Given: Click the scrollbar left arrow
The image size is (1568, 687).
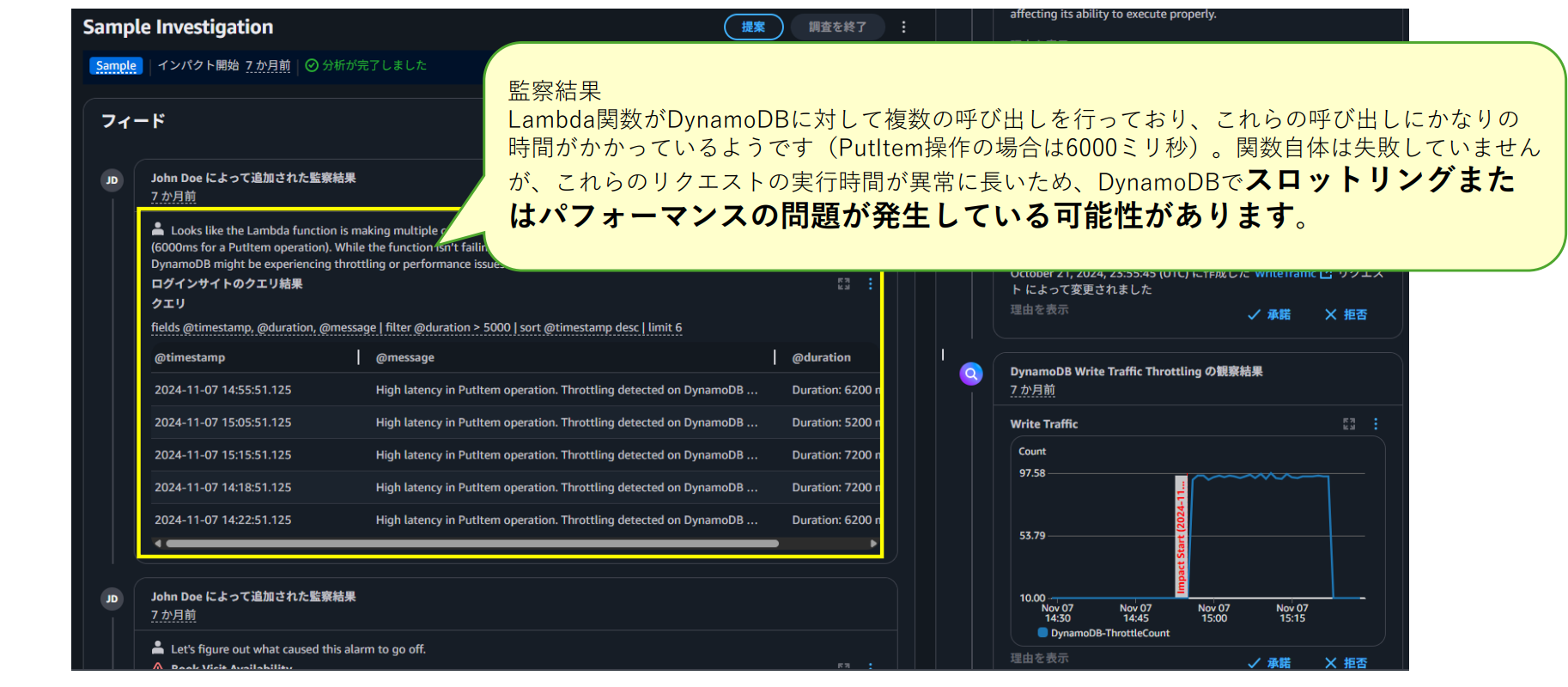Looking at the screenshot, I should 157,544.
